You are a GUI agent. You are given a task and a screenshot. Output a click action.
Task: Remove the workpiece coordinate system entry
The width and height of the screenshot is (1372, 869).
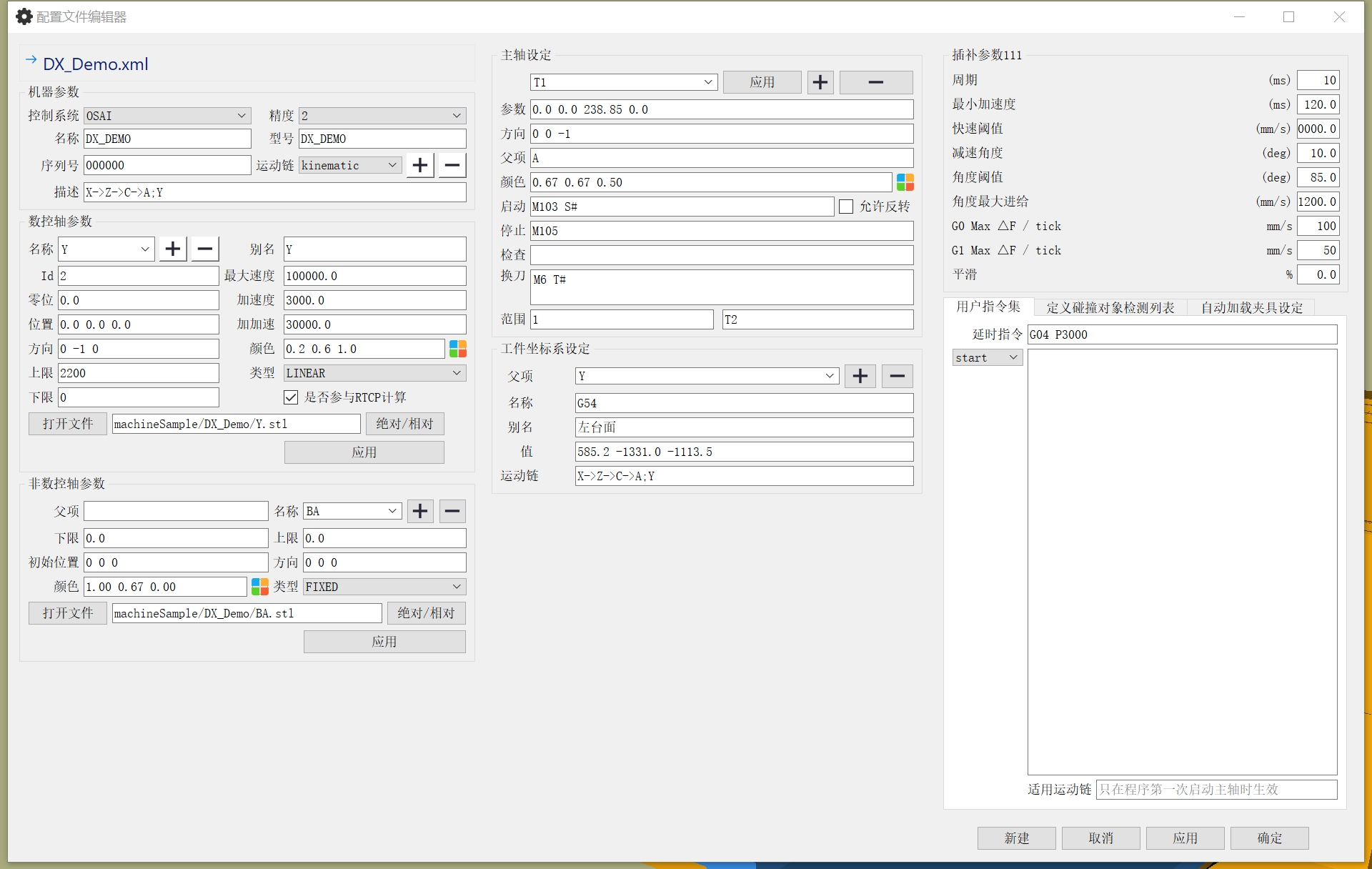pos(898,376)
